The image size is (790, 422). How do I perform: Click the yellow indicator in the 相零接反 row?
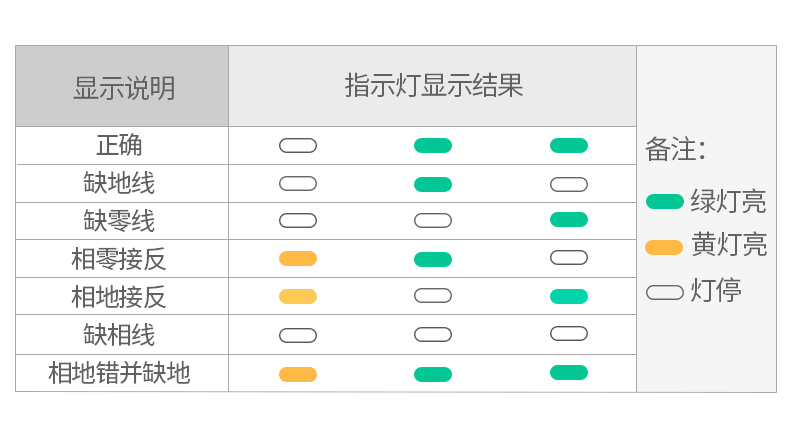pos(298,259)
